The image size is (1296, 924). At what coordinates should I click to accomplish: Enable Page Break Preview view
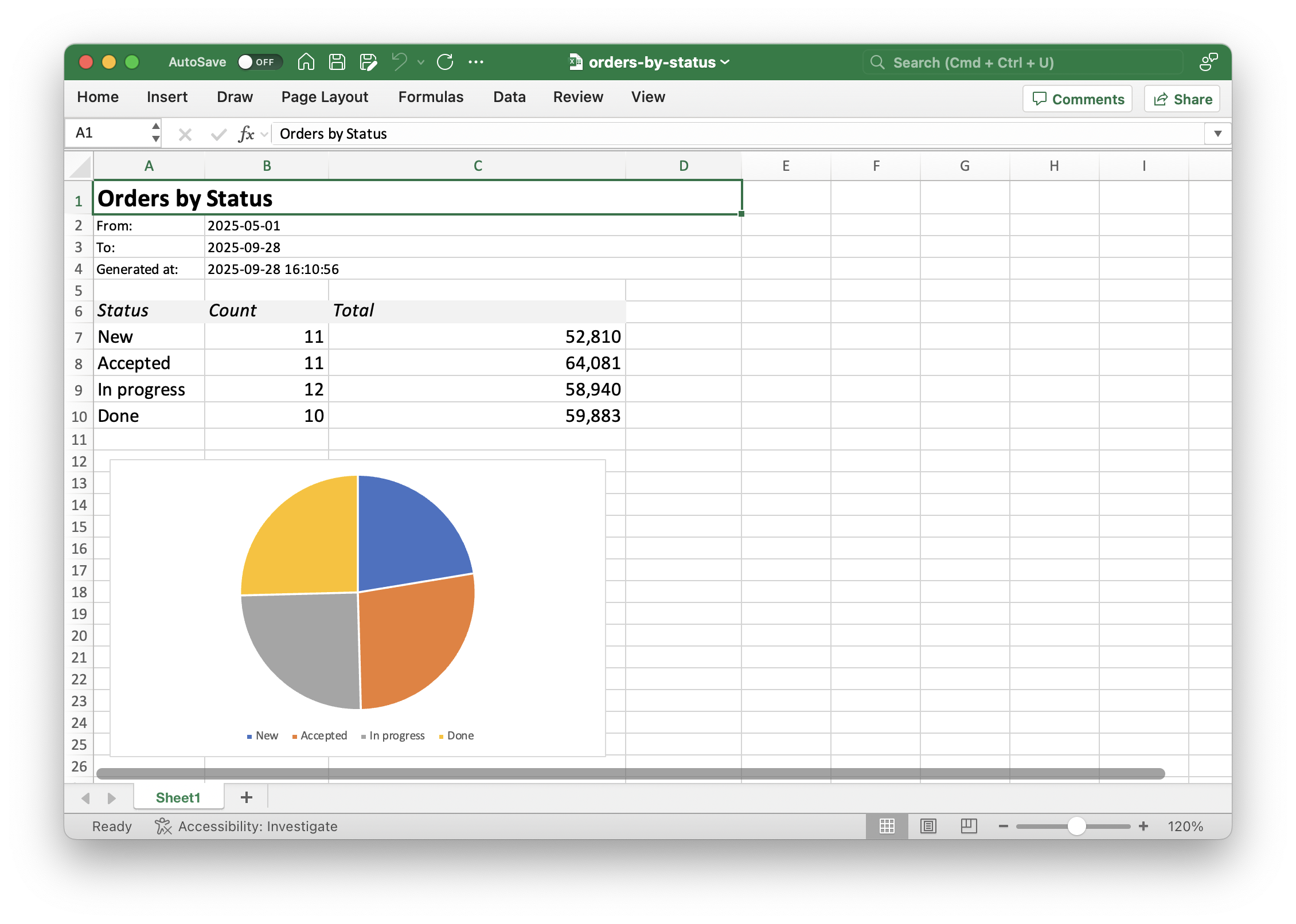tap(968, 826)
